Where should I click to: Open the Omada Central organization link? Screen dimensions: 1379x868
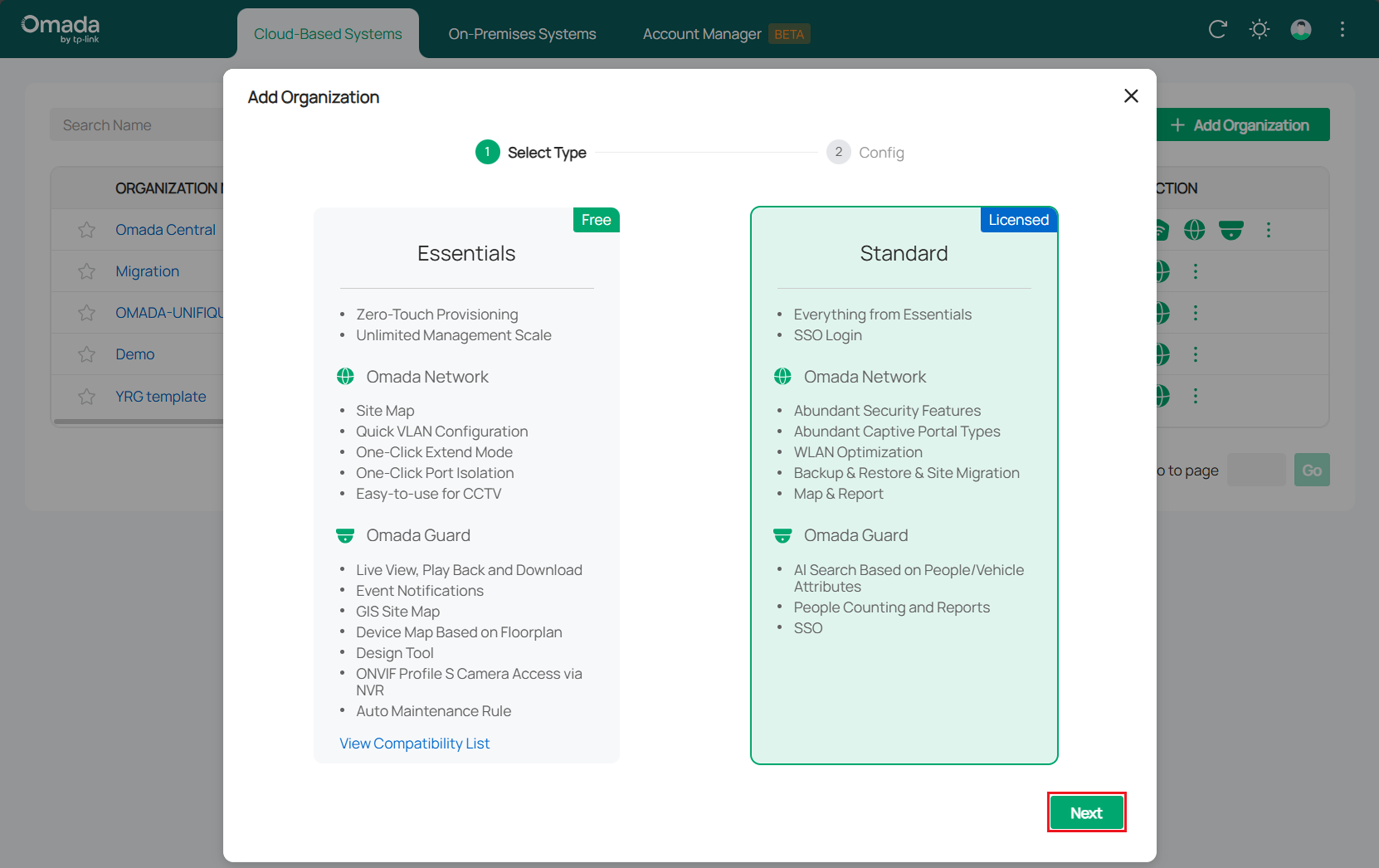point(166,229)
